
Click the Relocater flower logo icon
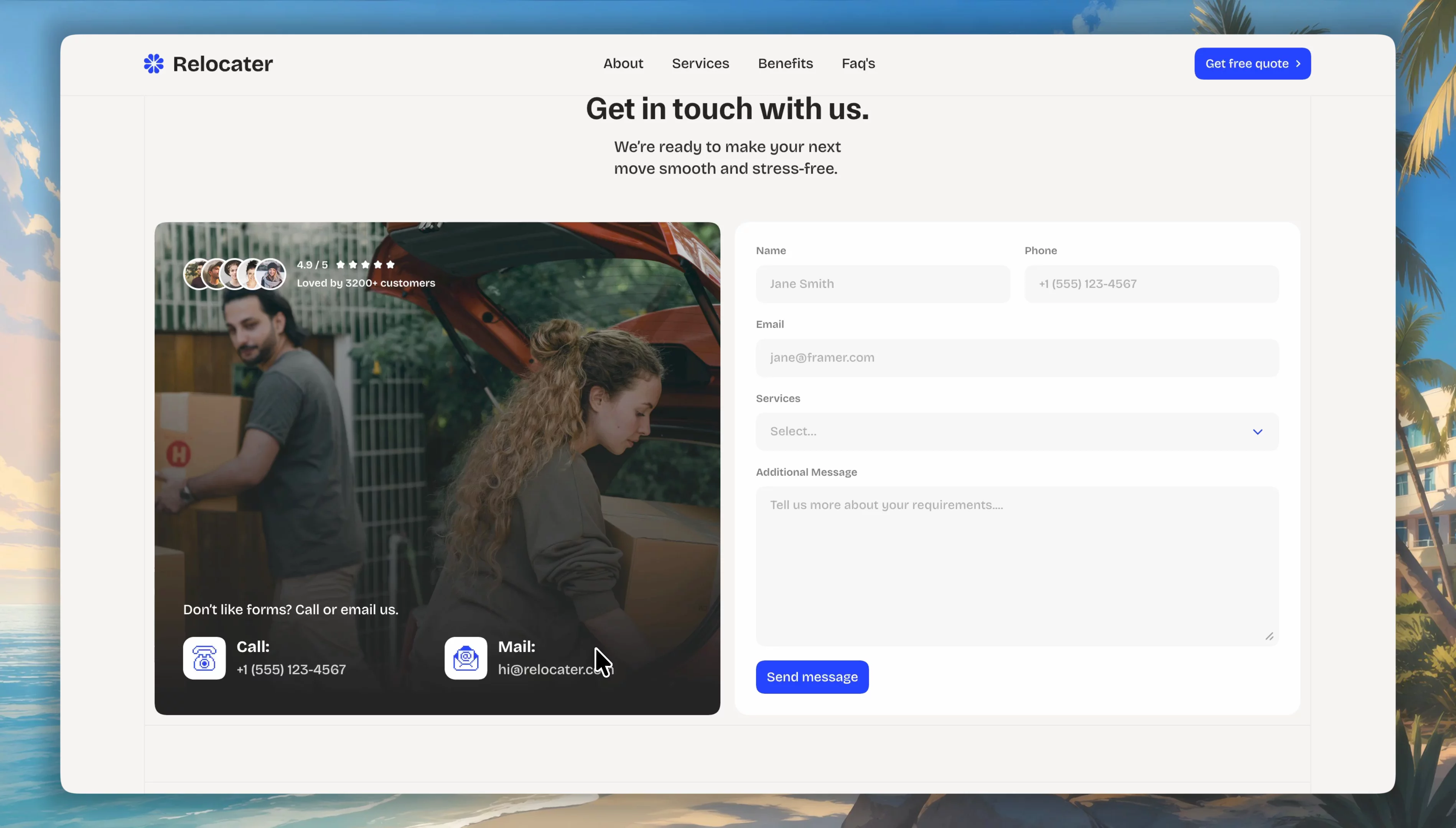click(154, 64)
